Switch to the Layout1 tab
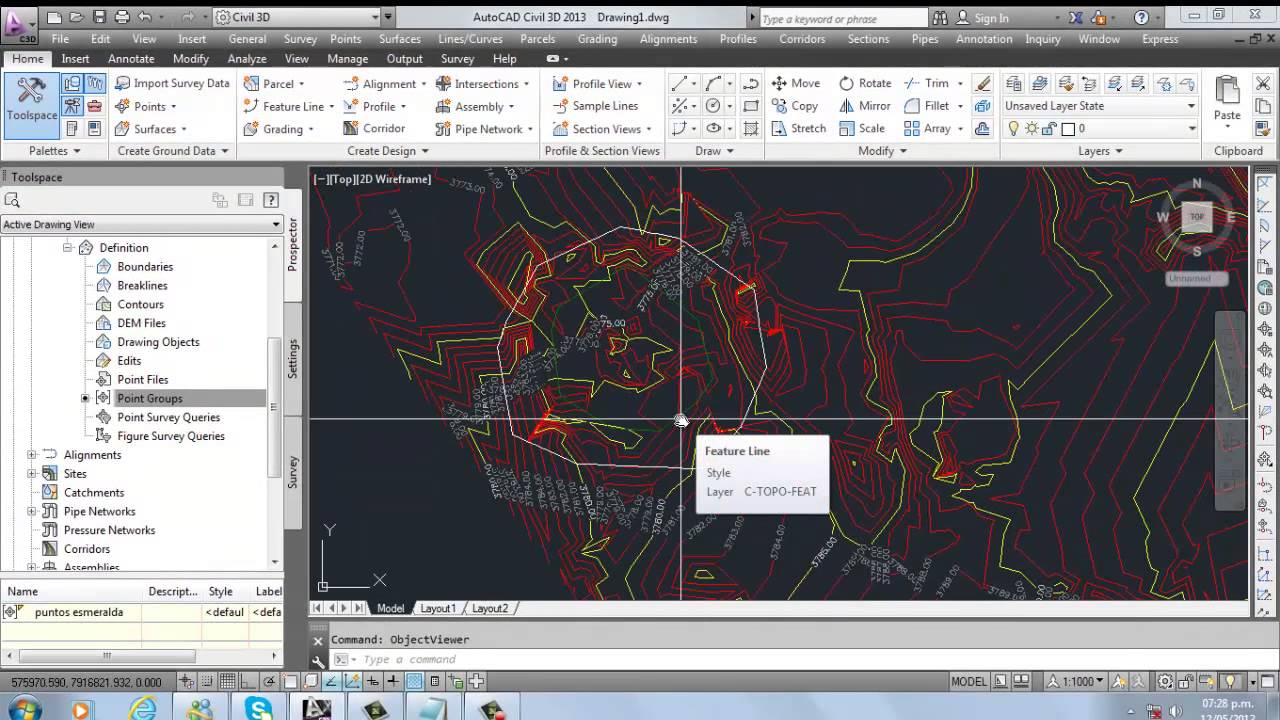The width and height of the screenshot is (1280, 720). 437,608
